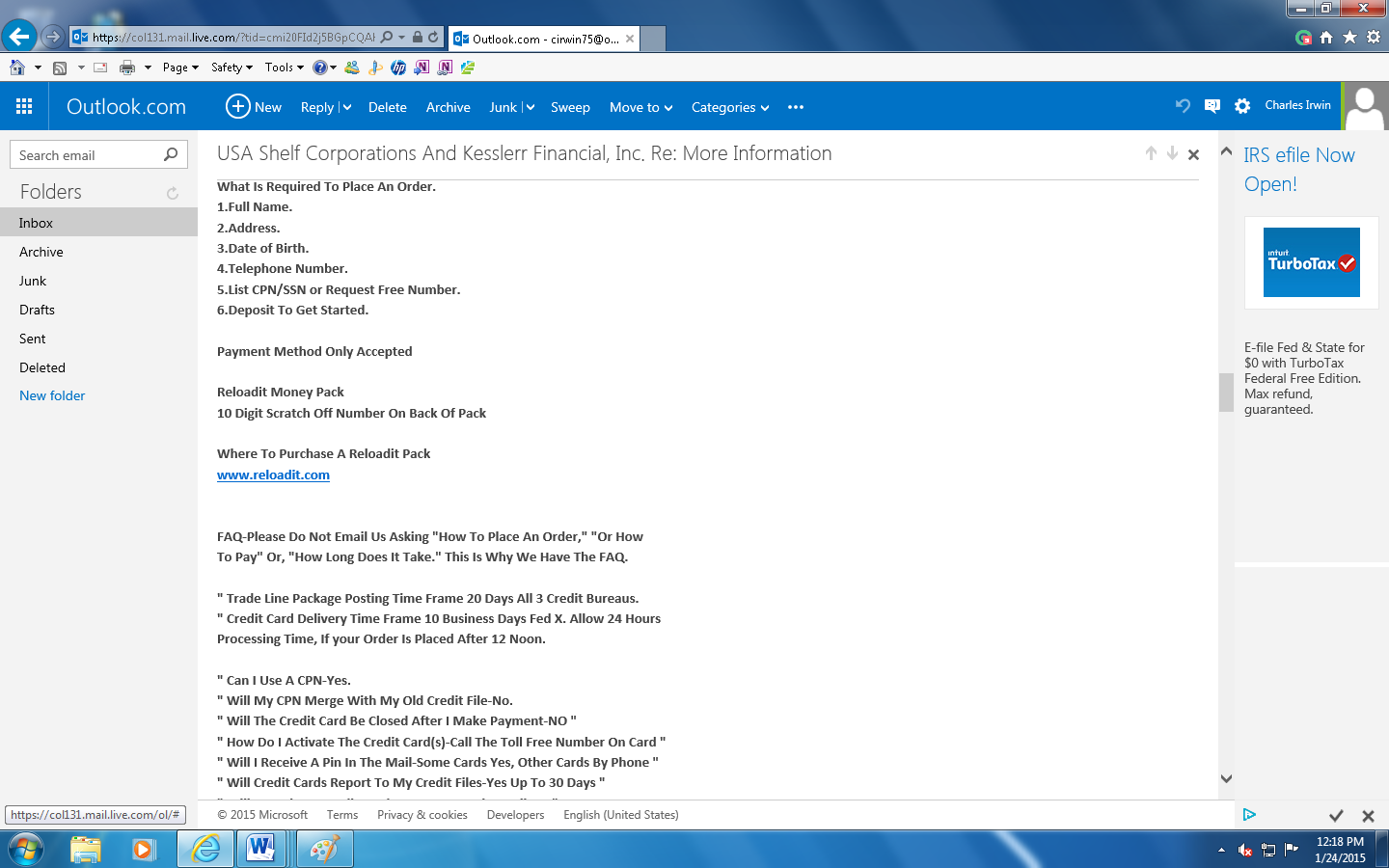This screenshot has width=1389, height=868.
Task: Go back using the browser back arrow
Action: 18,37
